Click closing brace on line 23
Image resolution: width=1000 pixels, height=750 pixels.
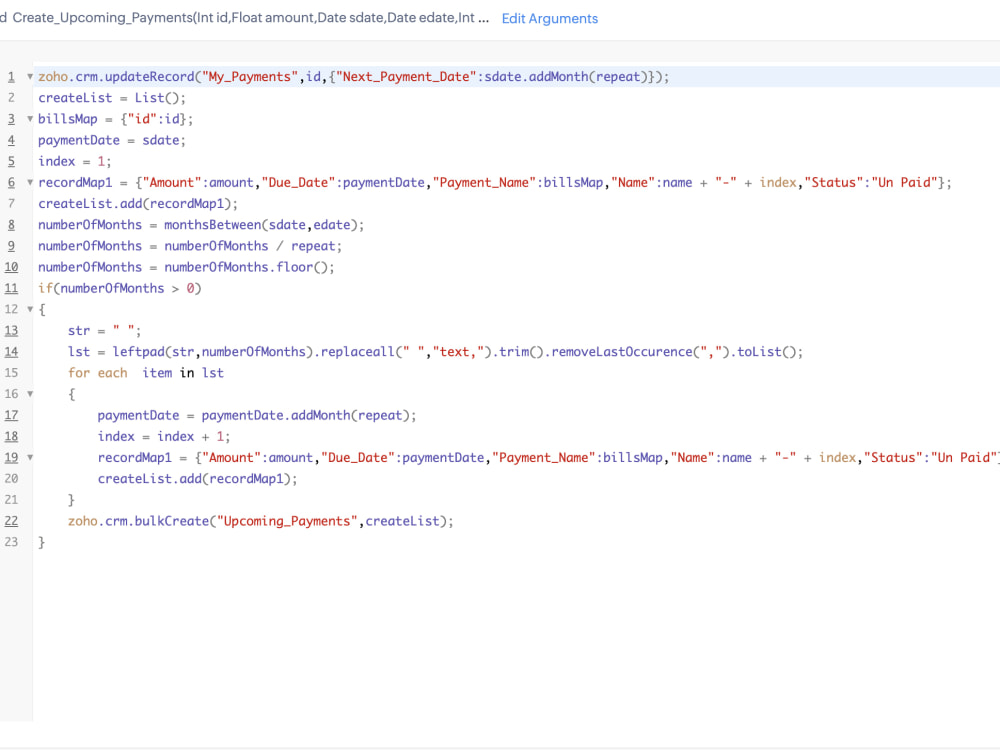coord(41,542)
